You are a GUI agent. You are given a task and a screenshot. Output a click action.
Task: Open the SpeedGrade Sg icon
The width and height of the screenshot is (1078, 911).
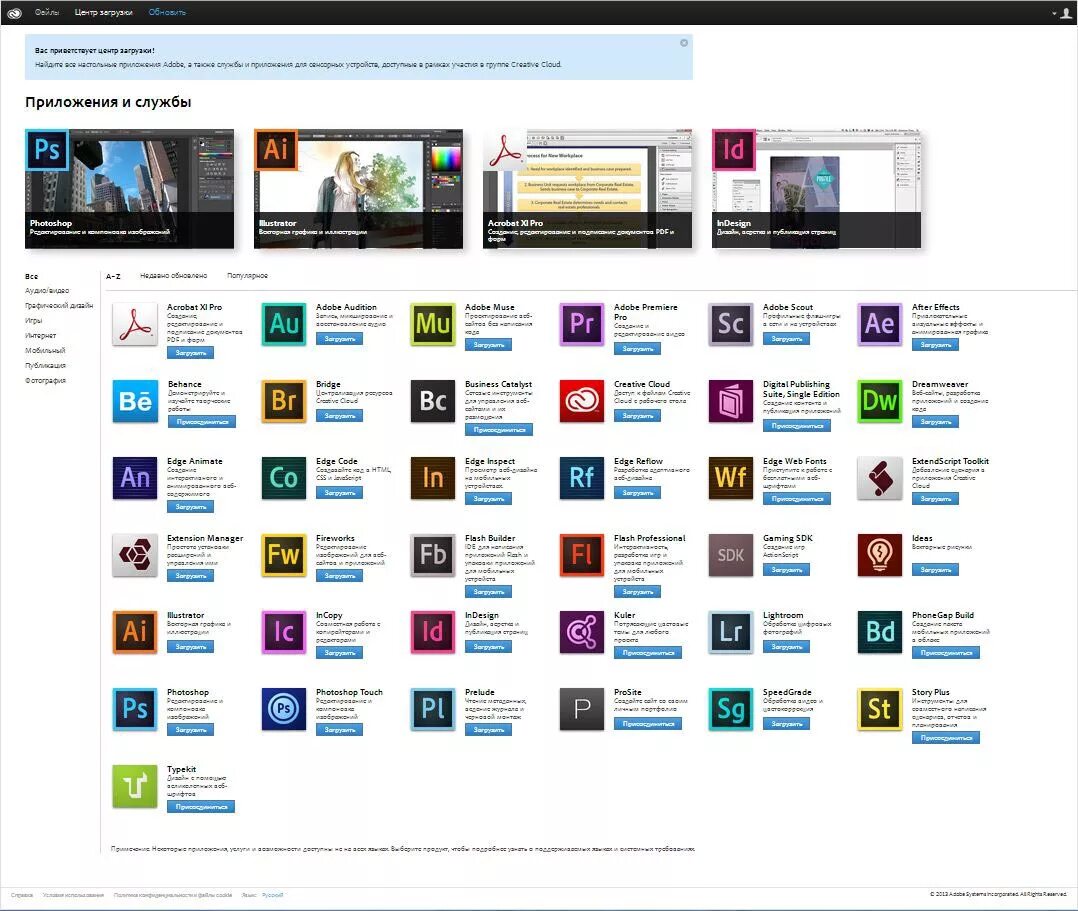click(x=731, y=709)
